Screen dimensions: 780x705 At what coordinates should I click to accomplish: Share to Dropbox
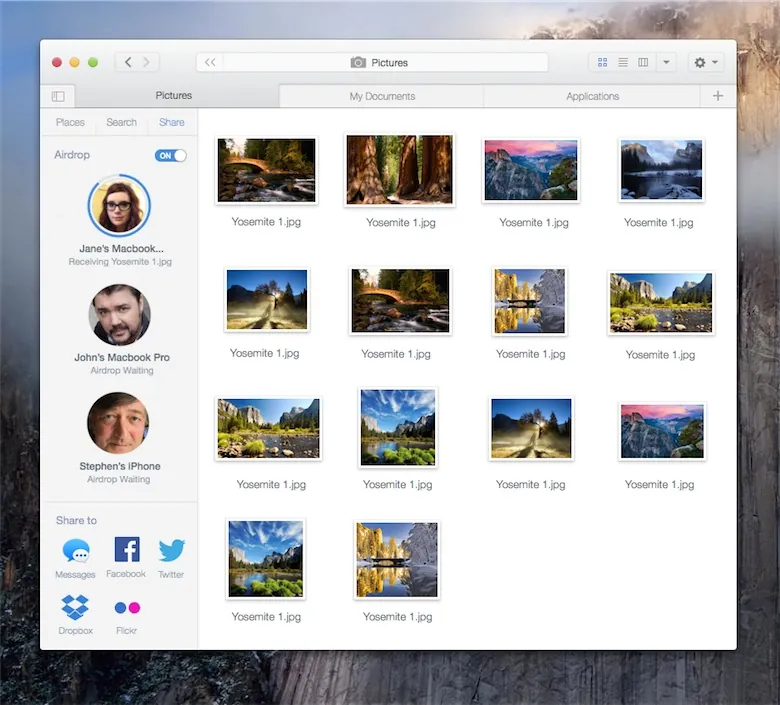tap(75, 615)
